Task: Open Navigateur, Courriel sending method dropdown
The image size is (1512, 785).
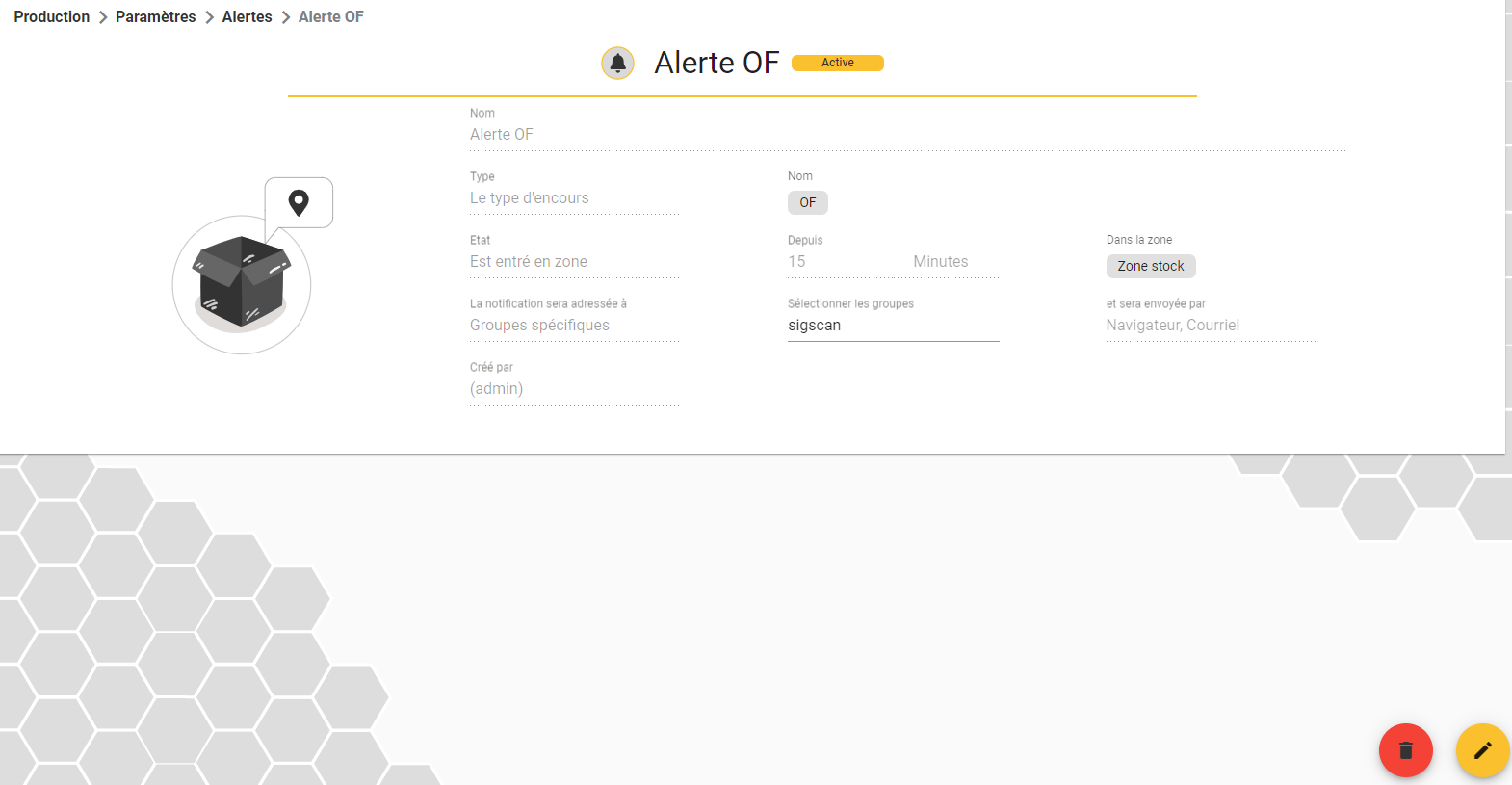Action: pos(1211,326)
